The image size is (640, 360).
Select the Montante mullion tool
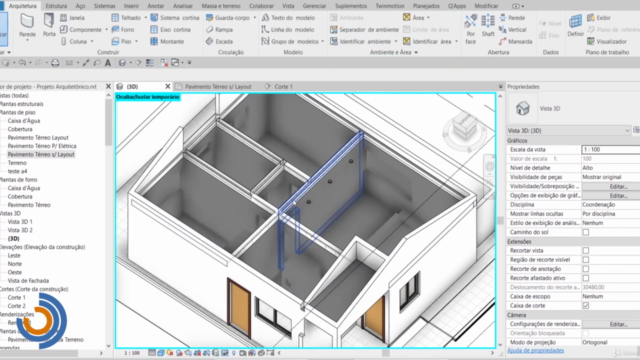coord(167,42)
